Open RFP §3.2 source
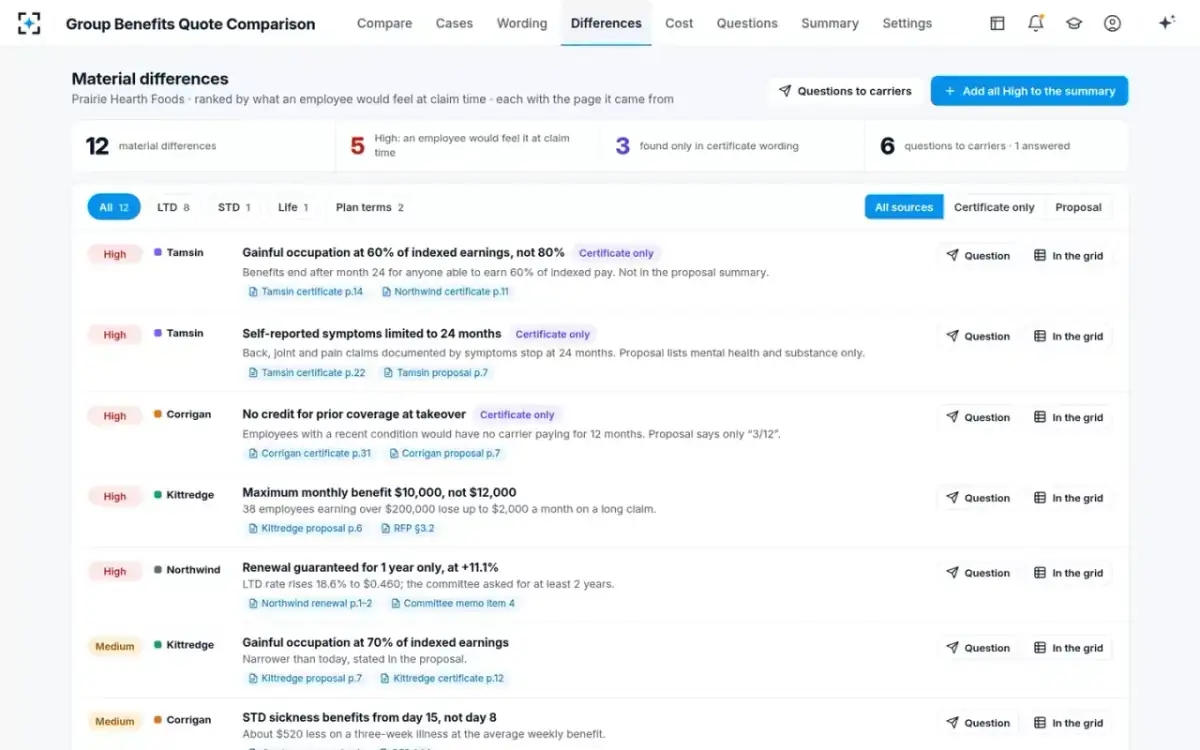This screenshot has width=1200, height=750. tap(407, 528)
